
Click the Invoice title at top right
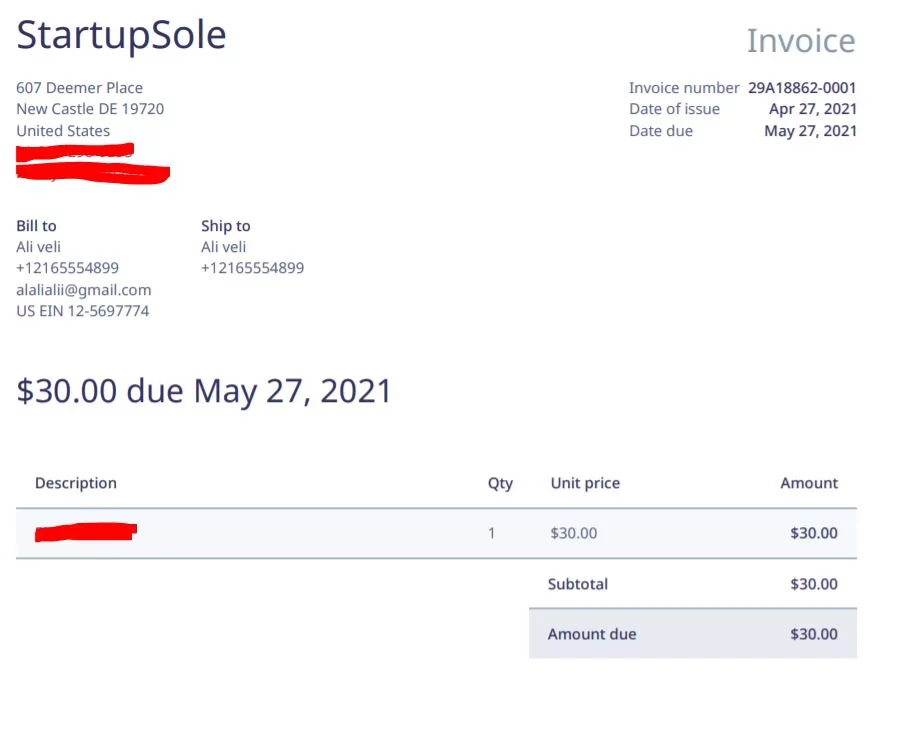(x=800, y=41)
